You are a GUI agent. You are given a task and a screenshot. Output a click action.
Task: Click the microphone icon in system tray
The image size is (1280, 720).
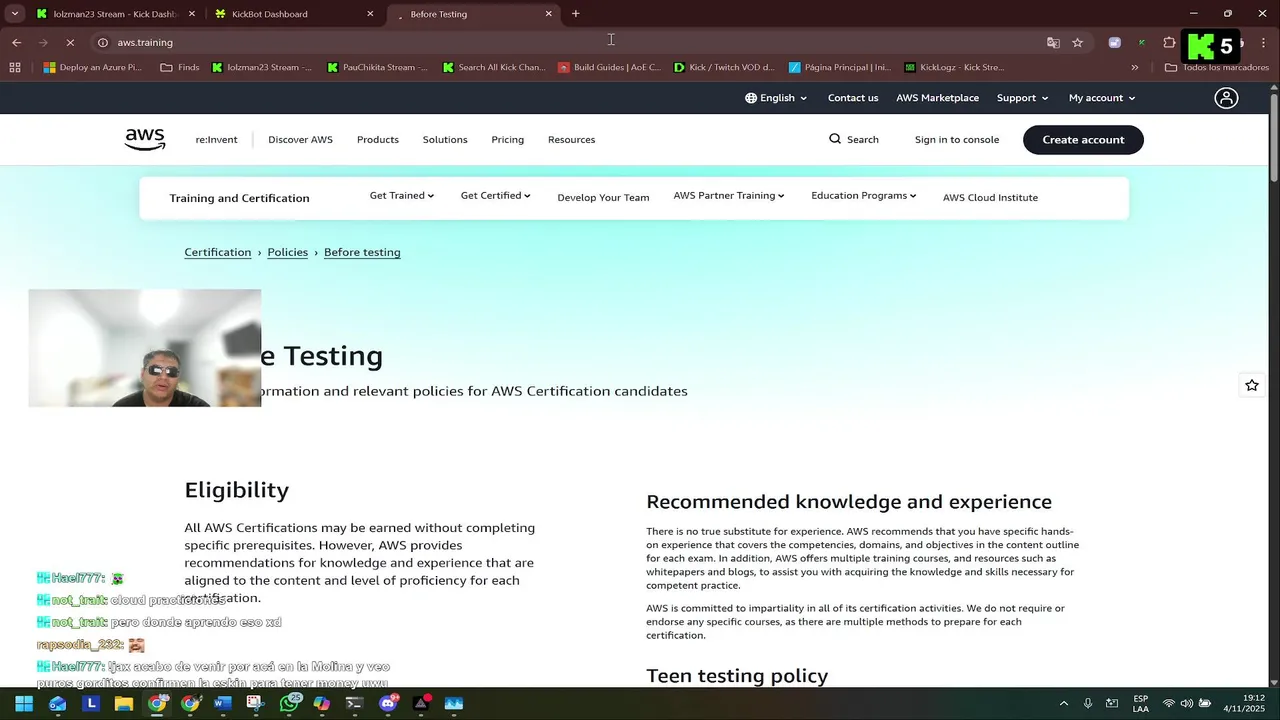point(1088,704)
